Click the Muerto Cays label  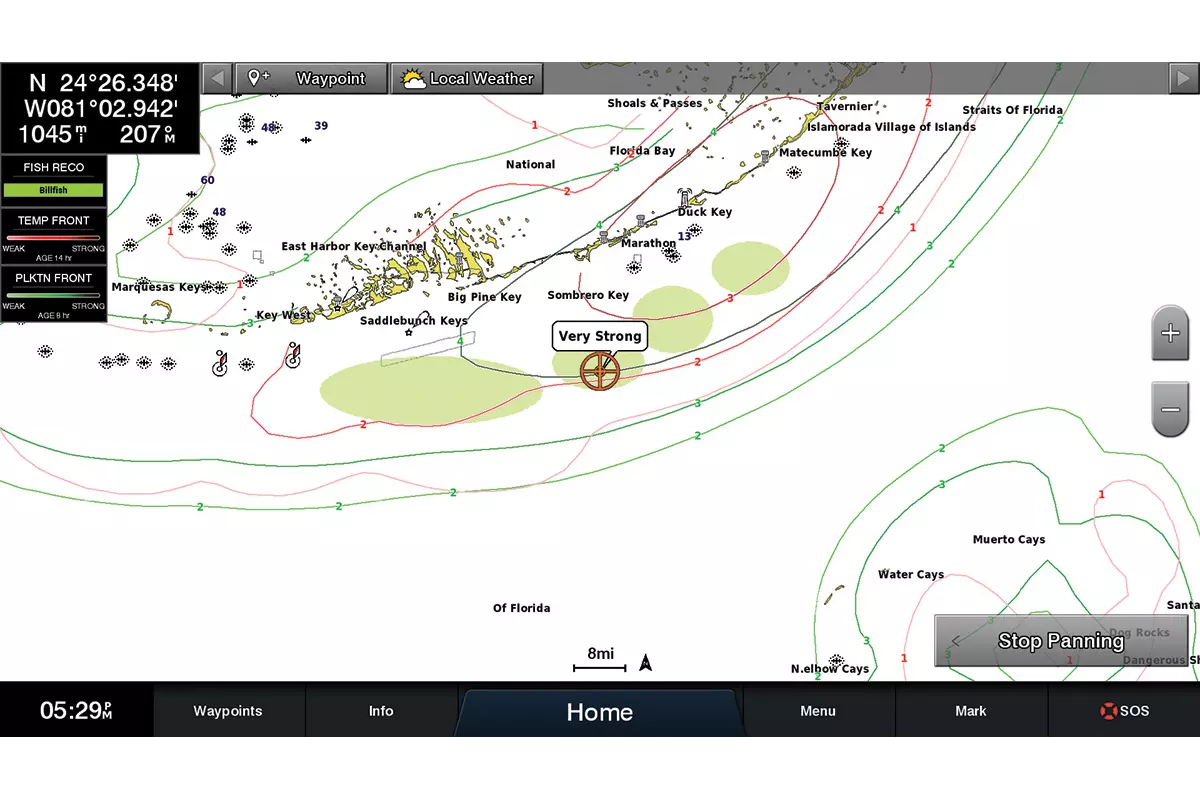1009,540
